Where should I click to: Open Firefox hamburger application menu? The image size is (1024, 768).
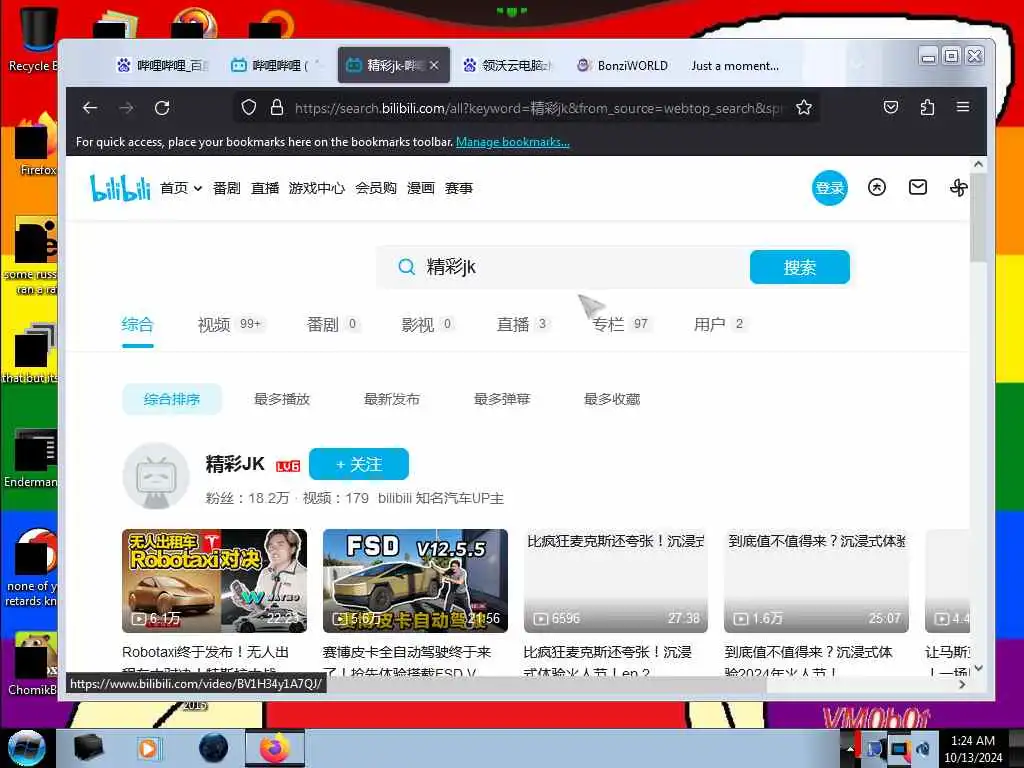coord(963,107)
